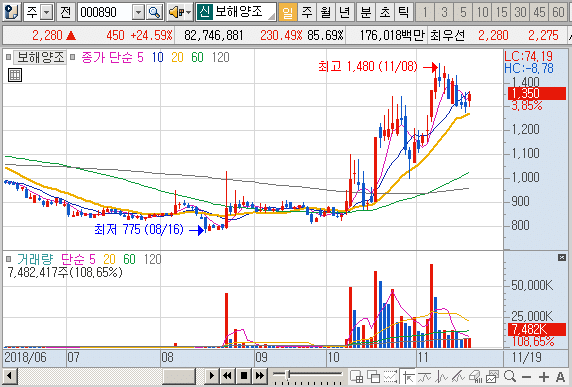
Task: Click the stop button
Action: tap(244, 376)
